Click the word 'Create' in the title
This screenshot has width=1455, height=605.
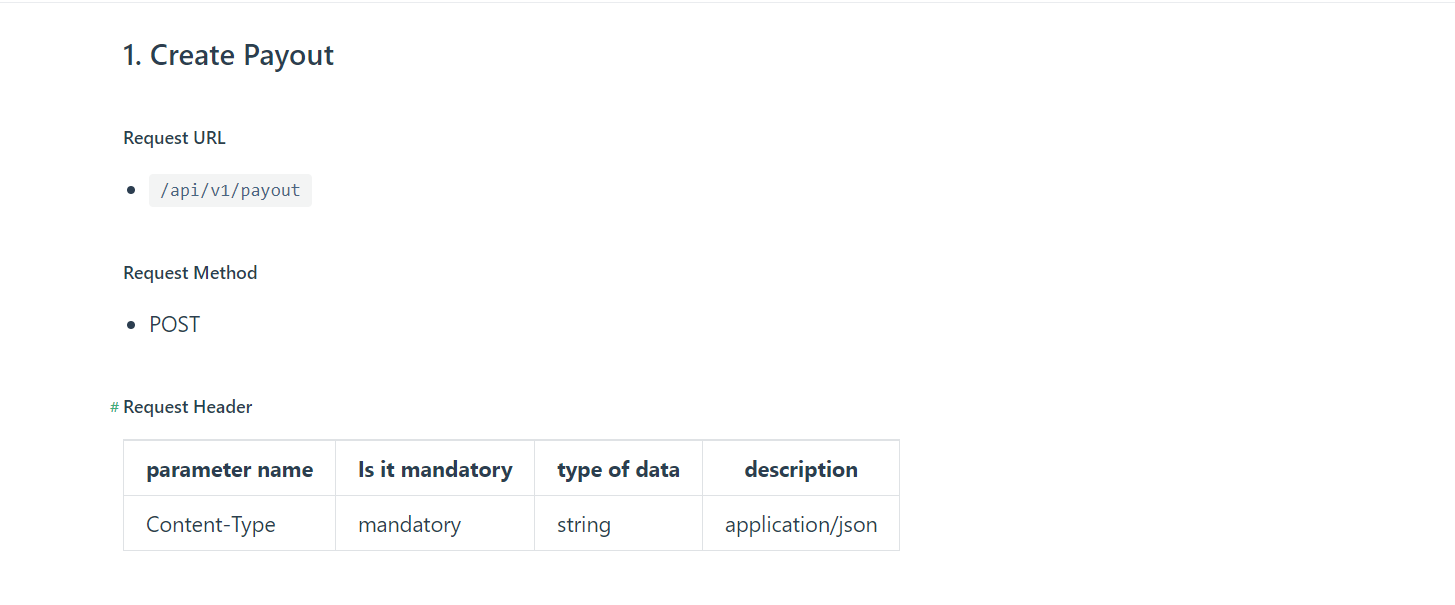coord(192,55)
